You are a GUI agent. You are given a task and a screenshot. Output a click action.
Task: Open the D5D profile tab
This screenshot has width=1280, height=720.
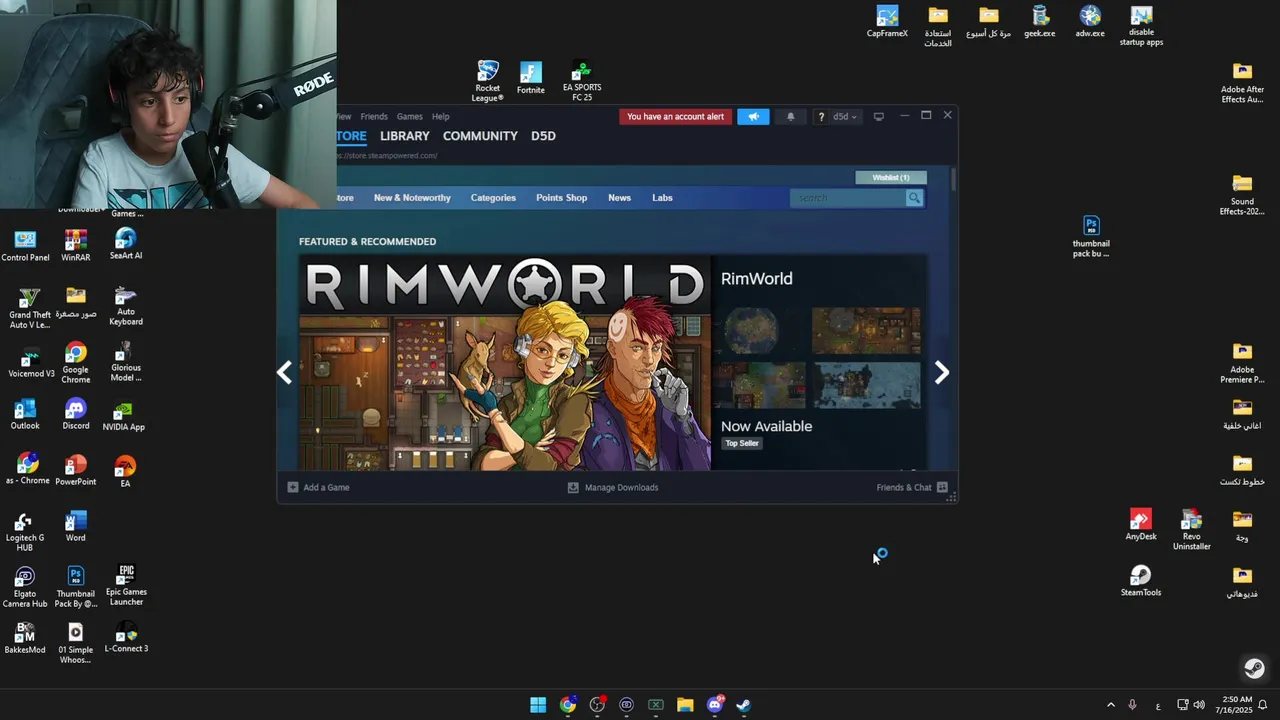[x=543, y=136]
